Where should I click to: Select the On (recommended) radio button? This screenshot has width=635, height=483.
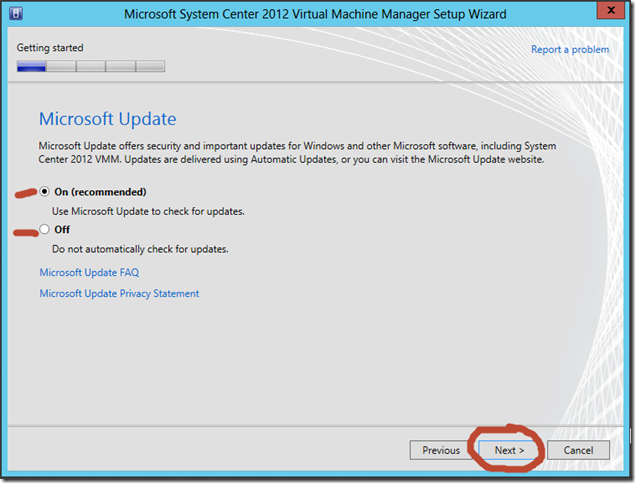44,191
